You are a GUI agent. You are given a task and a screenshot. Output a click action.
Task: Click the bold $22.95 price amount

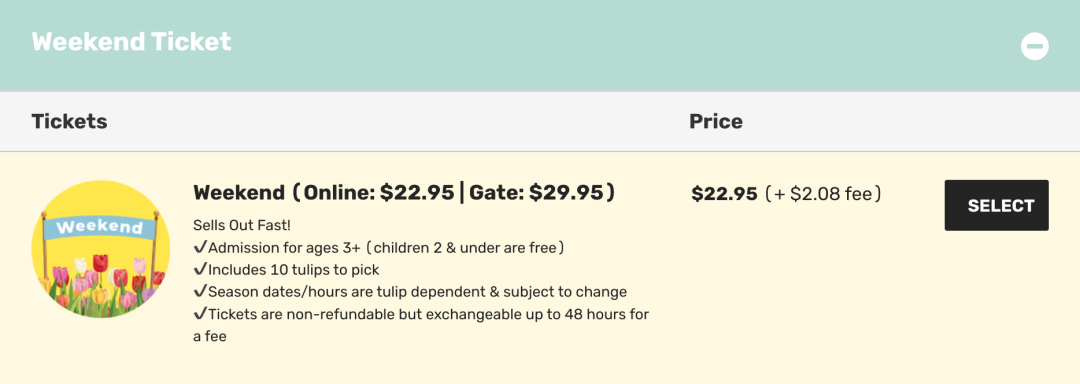(x=724, y=194)
